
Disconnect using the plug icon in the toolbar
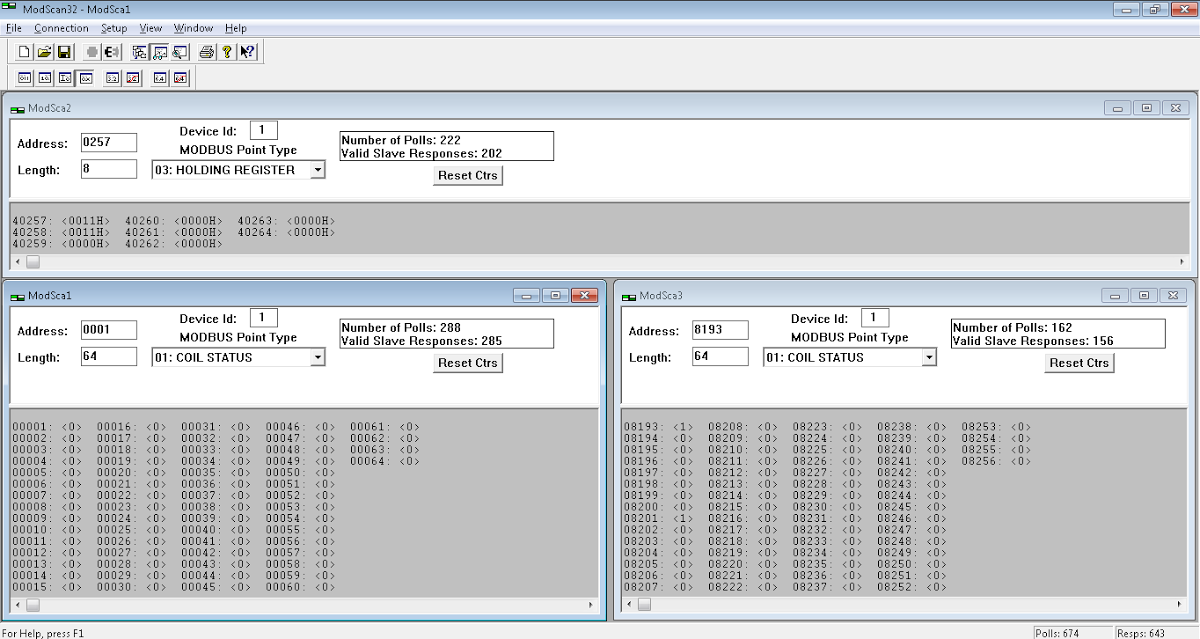111,52
